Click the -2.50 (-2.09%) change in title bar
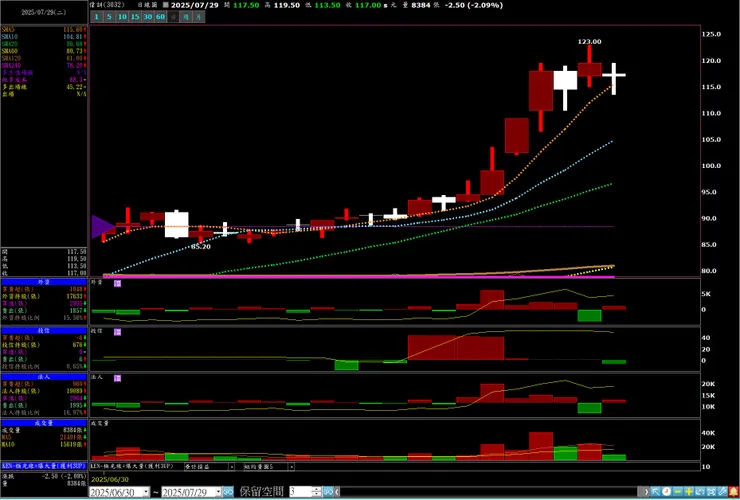Screen dimensions: 740x500 [475, 5]
